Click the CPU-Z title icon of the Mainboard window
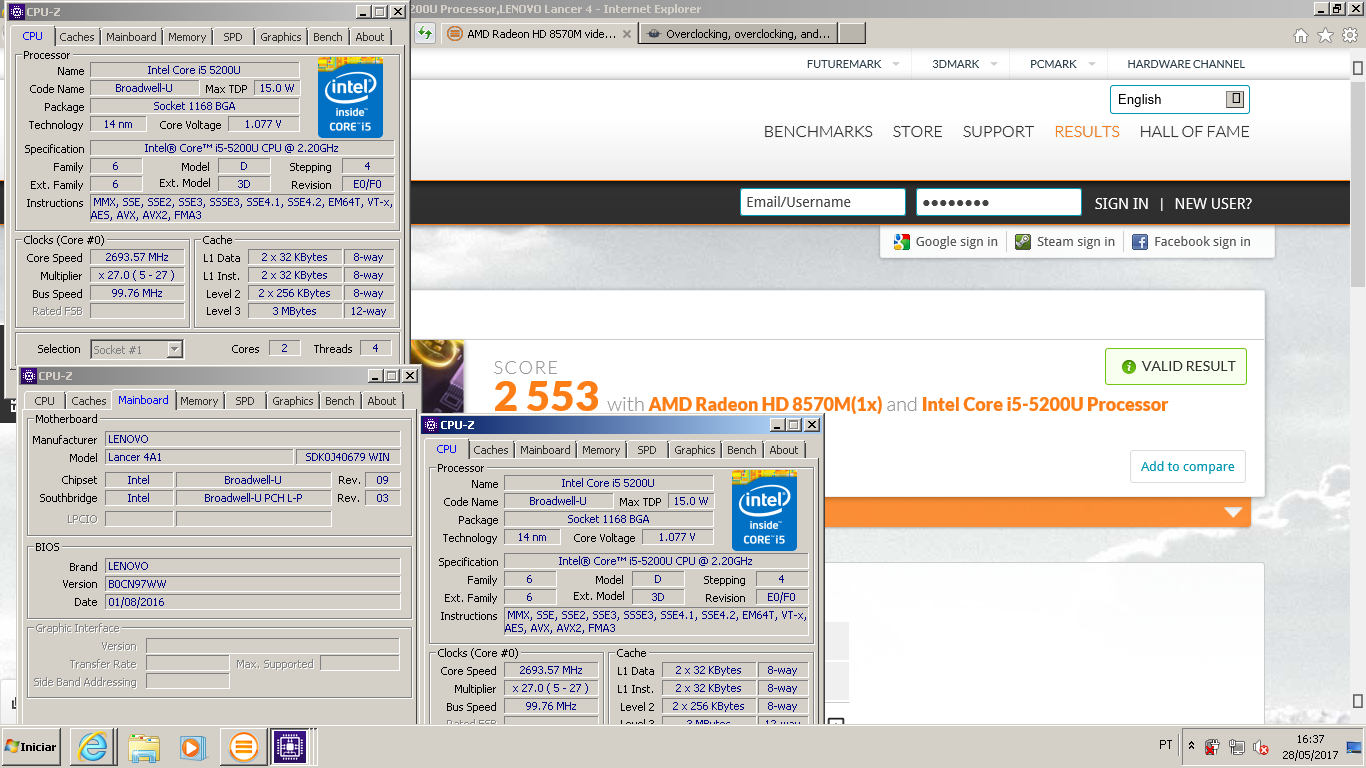 click(x=29, y=376)
